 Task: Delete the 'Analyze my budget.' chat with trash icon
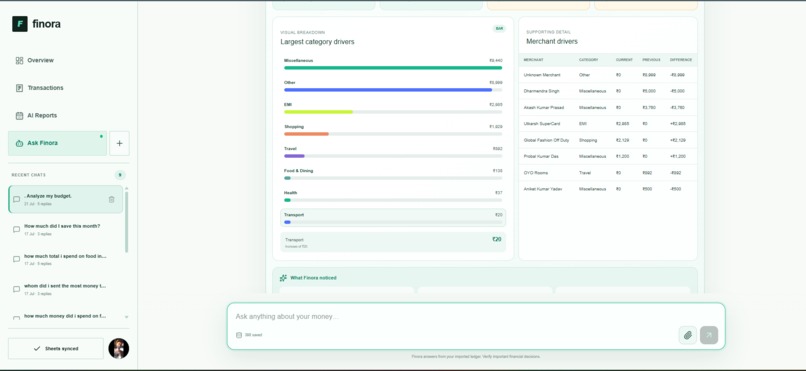click(112, 199)
